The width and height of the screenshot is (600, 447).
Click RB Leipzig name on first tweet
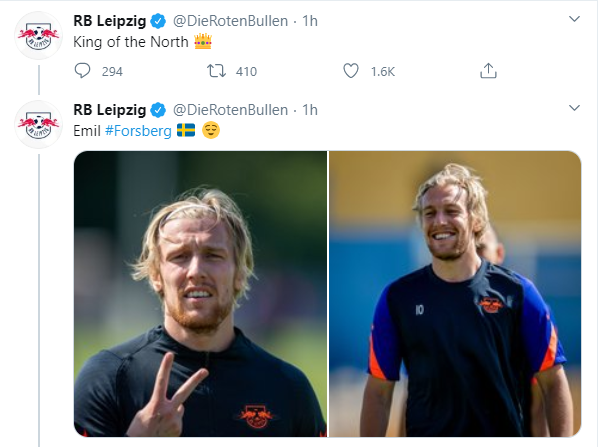110,21
